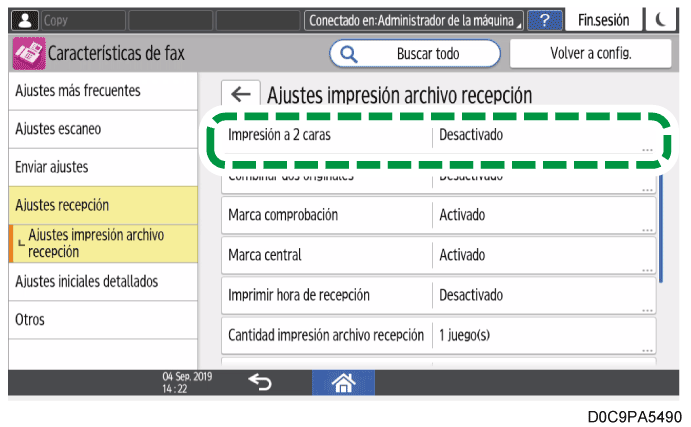Click the Fin.sesión logout button

tap(605, 20)
